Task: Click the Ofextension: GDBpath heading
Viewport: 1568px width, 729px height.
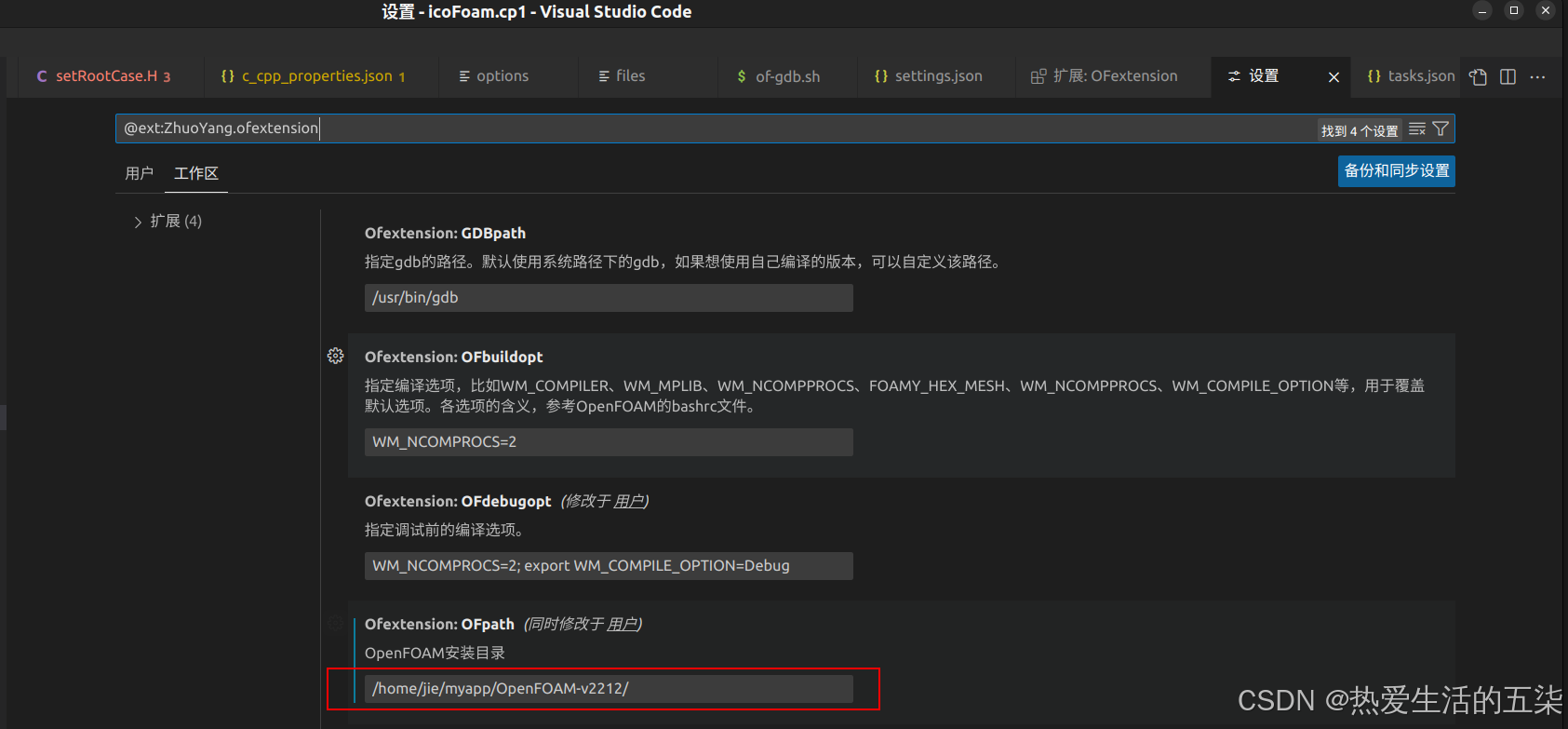Action: click(x=445, y=234)
